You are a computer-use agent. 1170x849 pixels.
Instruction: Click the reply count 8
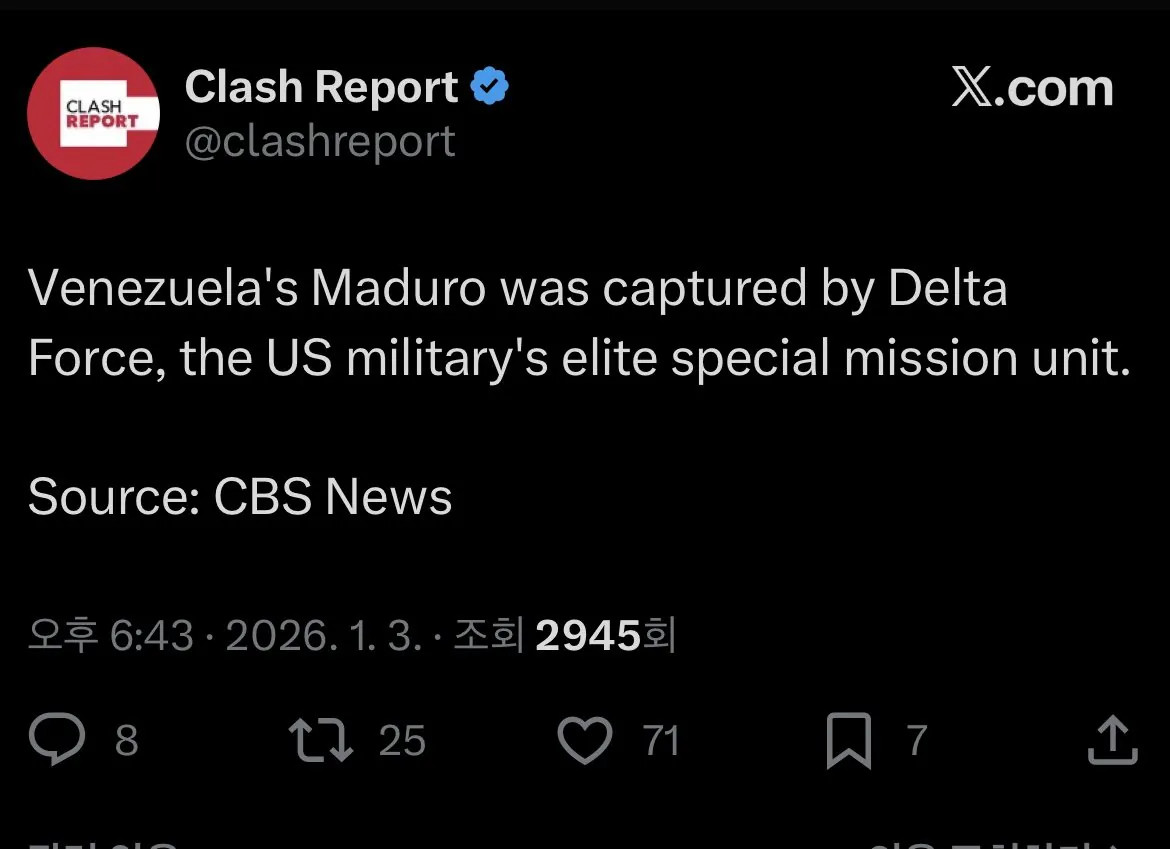pos(126,741)
